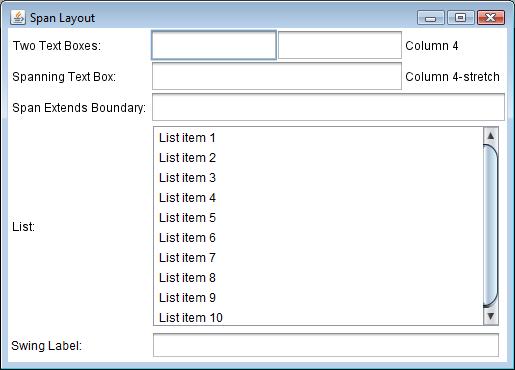
Task: Select List item 6
Action: (x=318, y=238)
